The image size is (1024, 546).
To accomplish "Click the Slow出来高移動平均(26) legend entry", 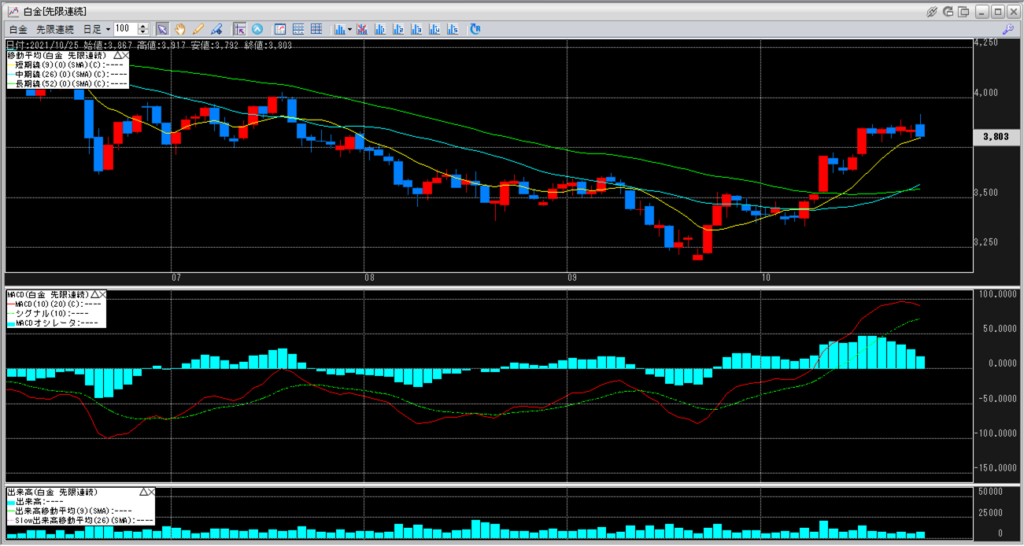I will tap(80, 521).
